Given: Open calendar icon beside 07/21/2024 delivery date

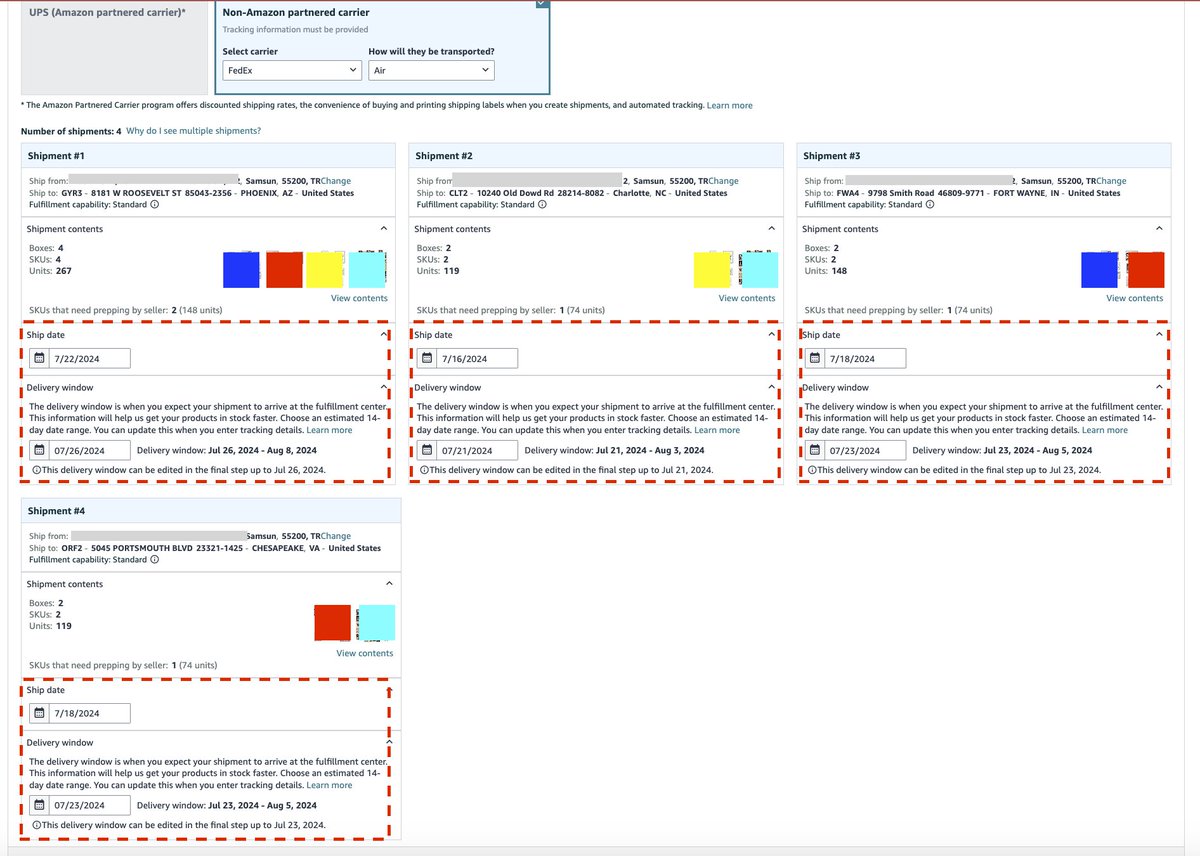Looking at the screenshot, I should [x=426, y=450].
